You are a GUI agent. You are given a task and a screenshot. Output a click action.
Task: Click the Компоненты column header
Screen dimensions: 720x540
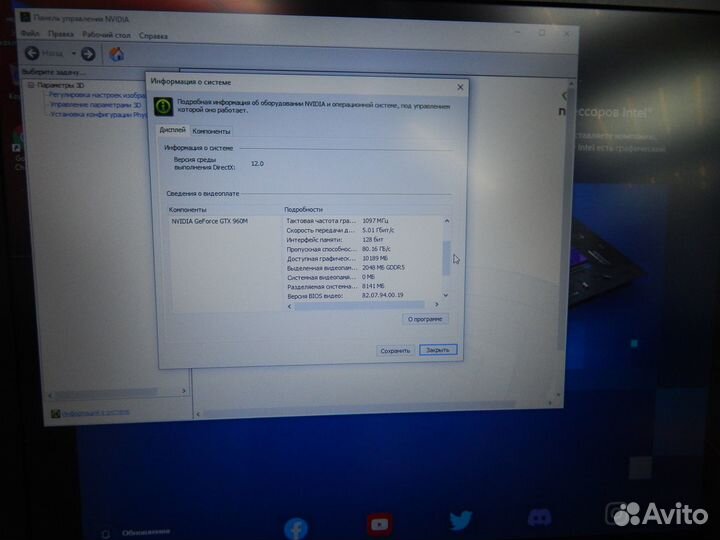point(187,209)
